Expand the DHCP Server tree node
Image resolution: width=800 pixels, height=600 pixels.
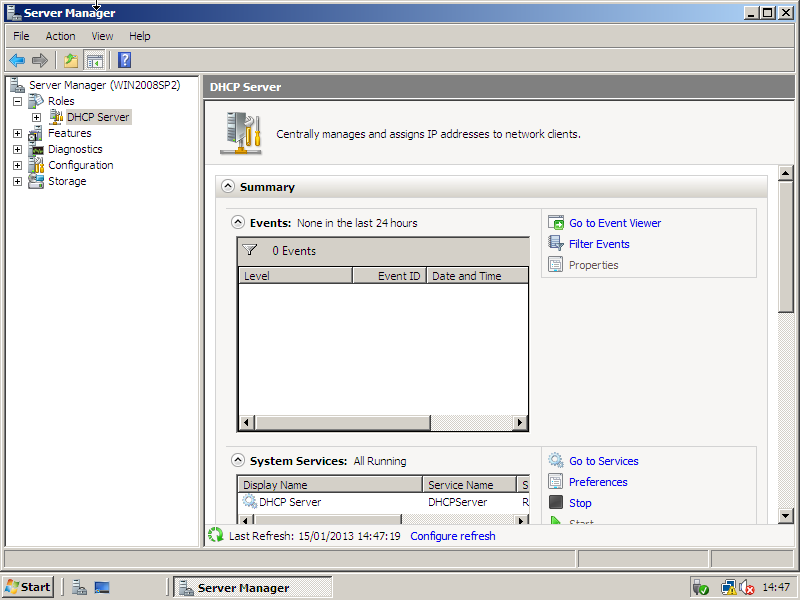tap(36, 117)
